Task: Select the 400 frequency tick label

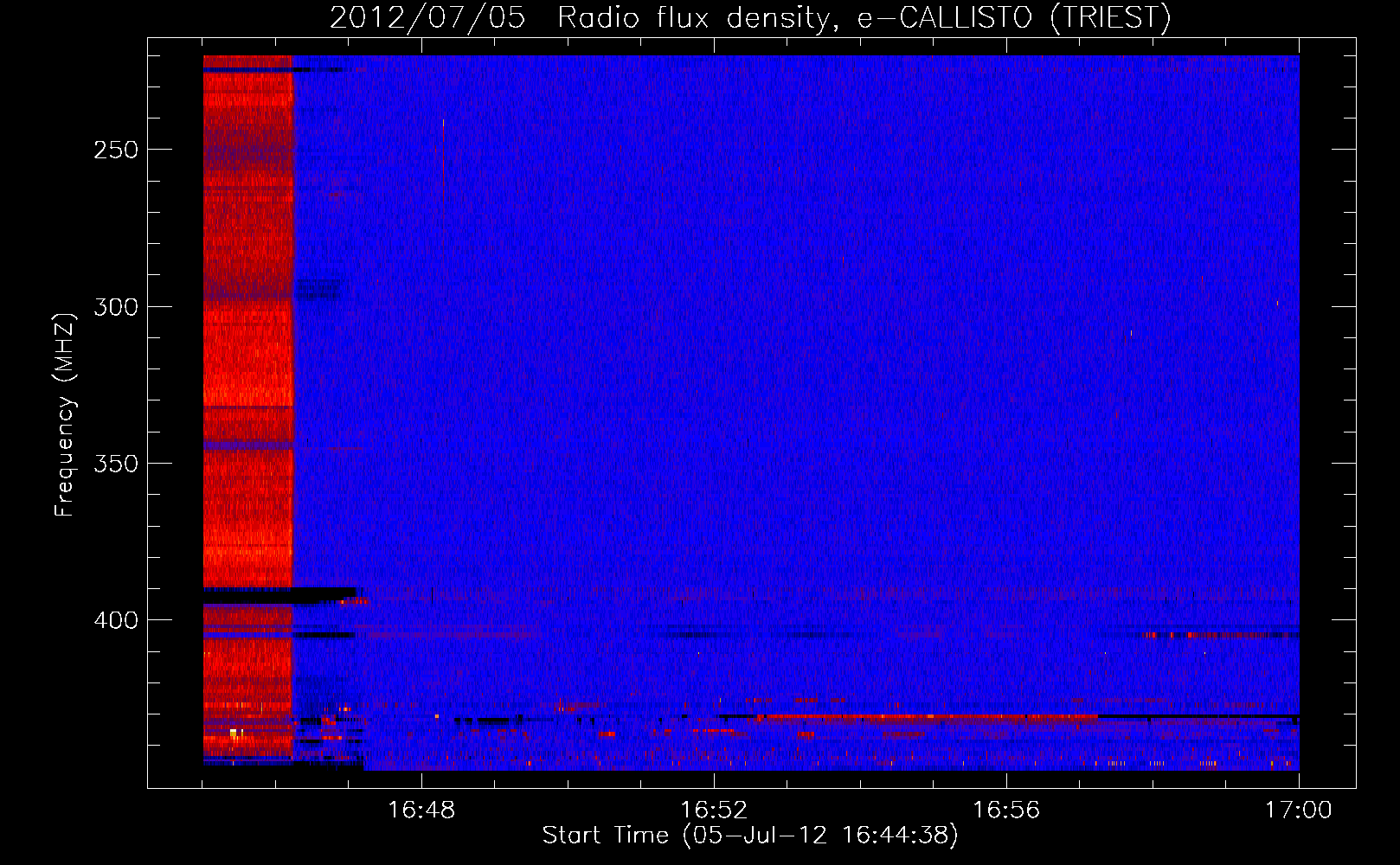Action: [x=116, y=621]
